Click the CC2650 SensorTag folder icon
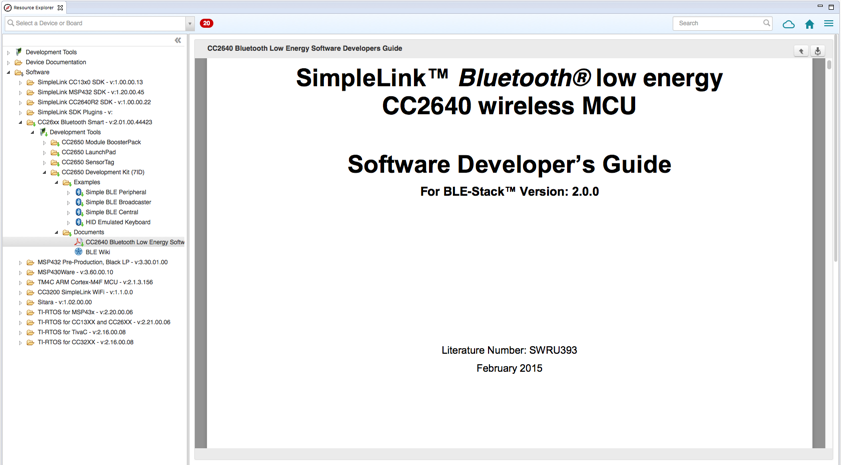The image size is (841, 465). (x=55, y=162)
